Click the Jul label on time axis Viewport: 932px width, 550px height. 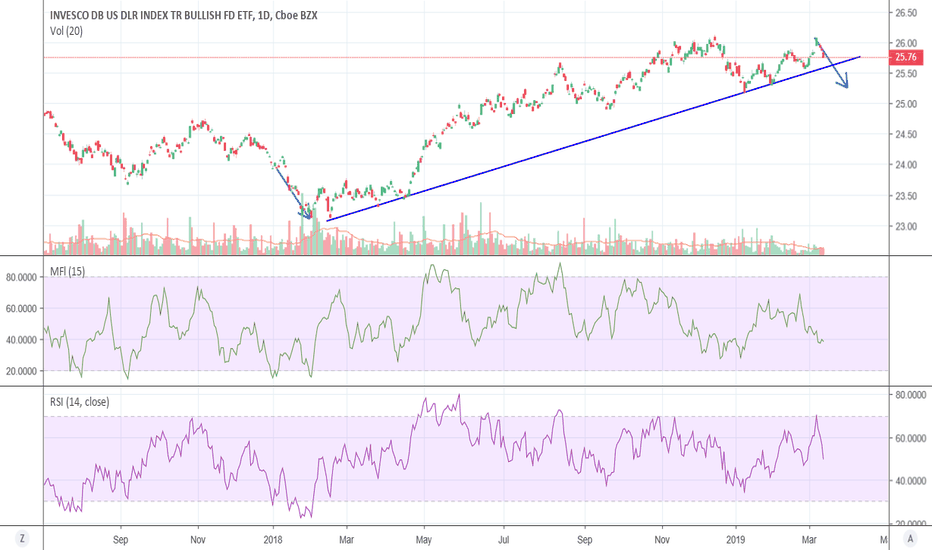503,540
